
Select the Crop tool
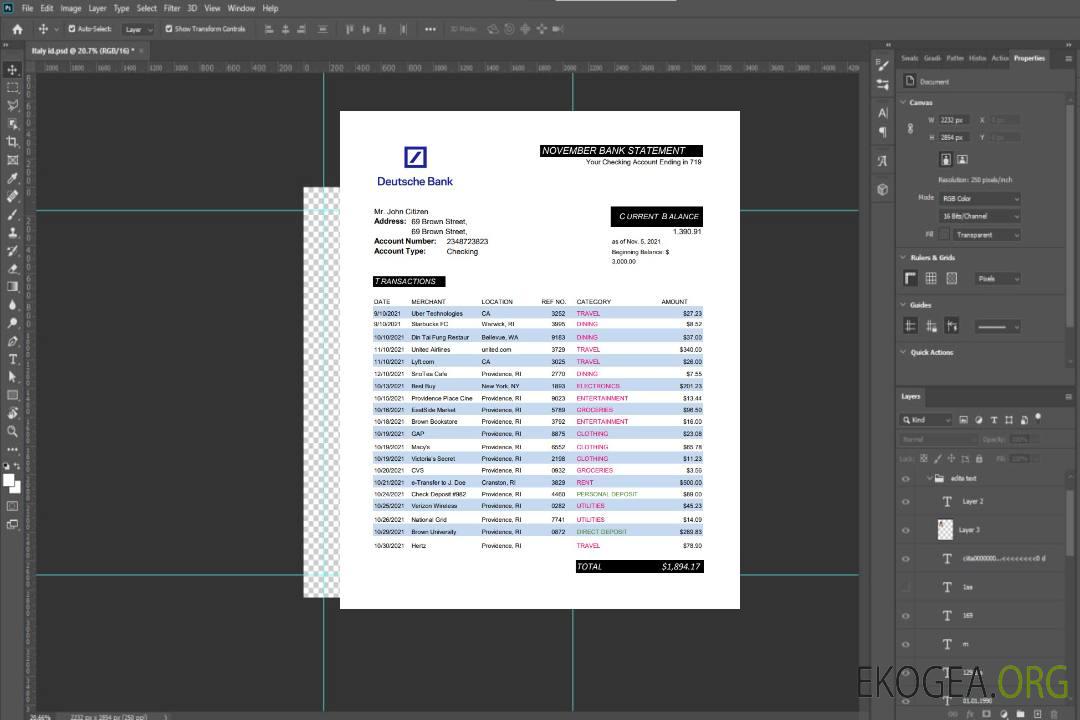[12, 142]
